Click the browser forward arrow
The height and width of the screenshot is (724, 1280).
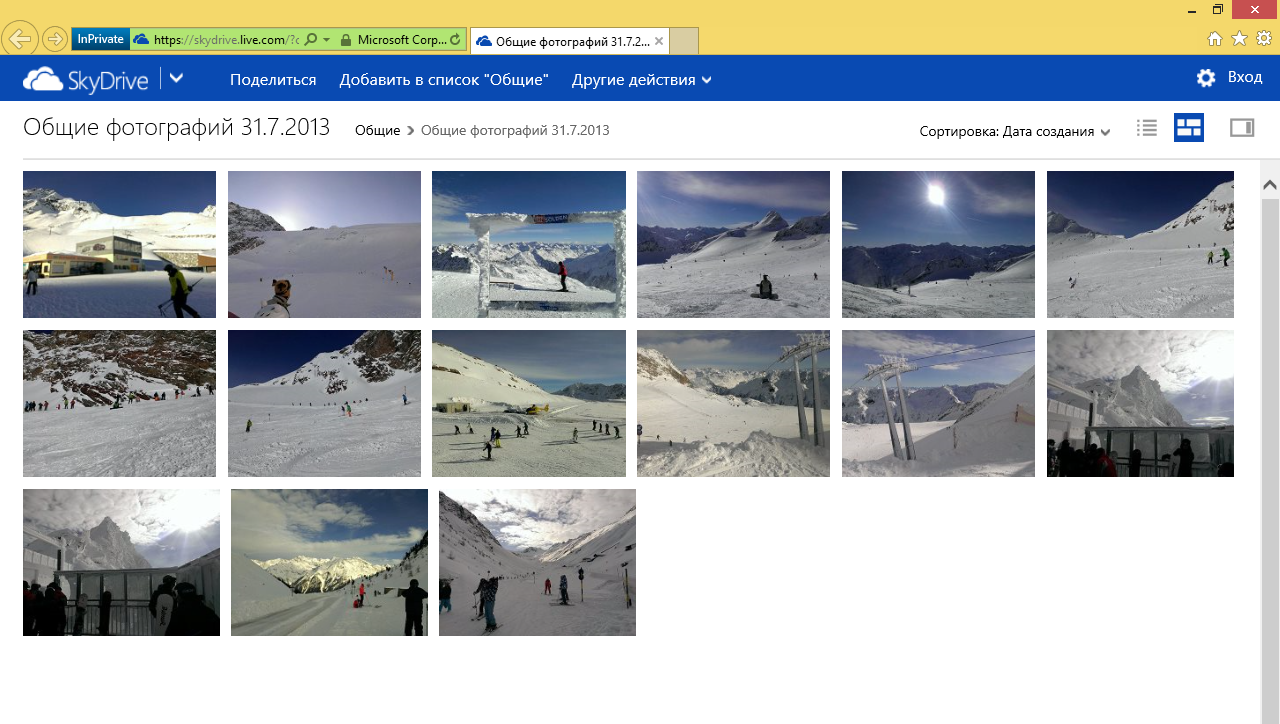click(x=55, y=39)
